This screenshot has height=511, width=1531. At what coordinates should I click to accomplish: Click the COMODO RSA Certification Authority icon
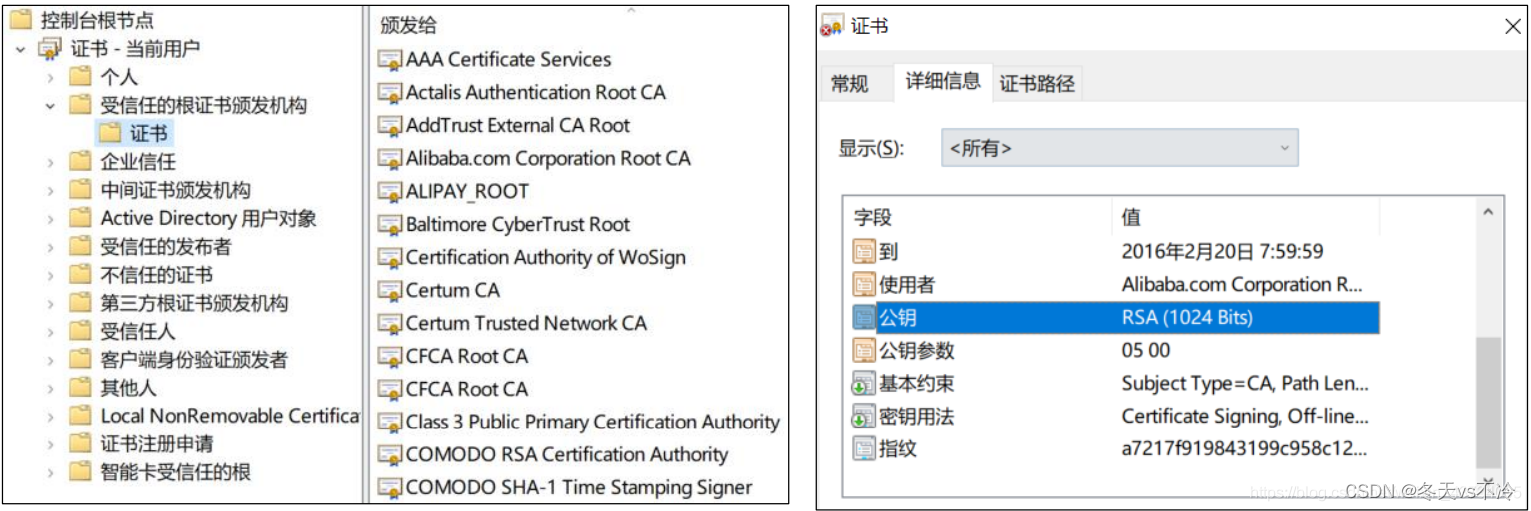tap(390, 455)
